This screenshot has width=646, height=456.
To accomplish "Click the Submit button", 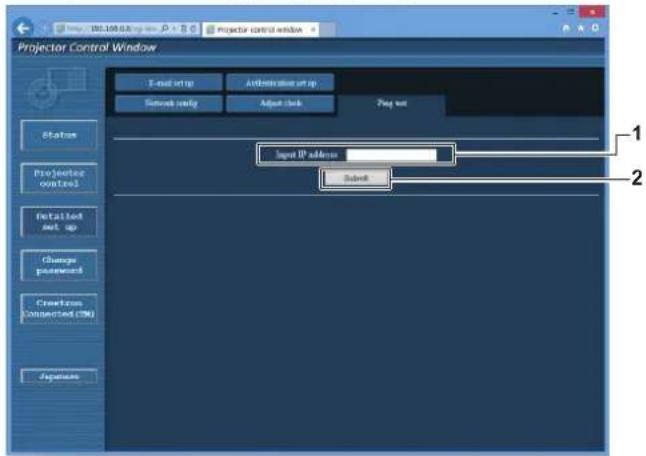I will click(x=356, y=178).
